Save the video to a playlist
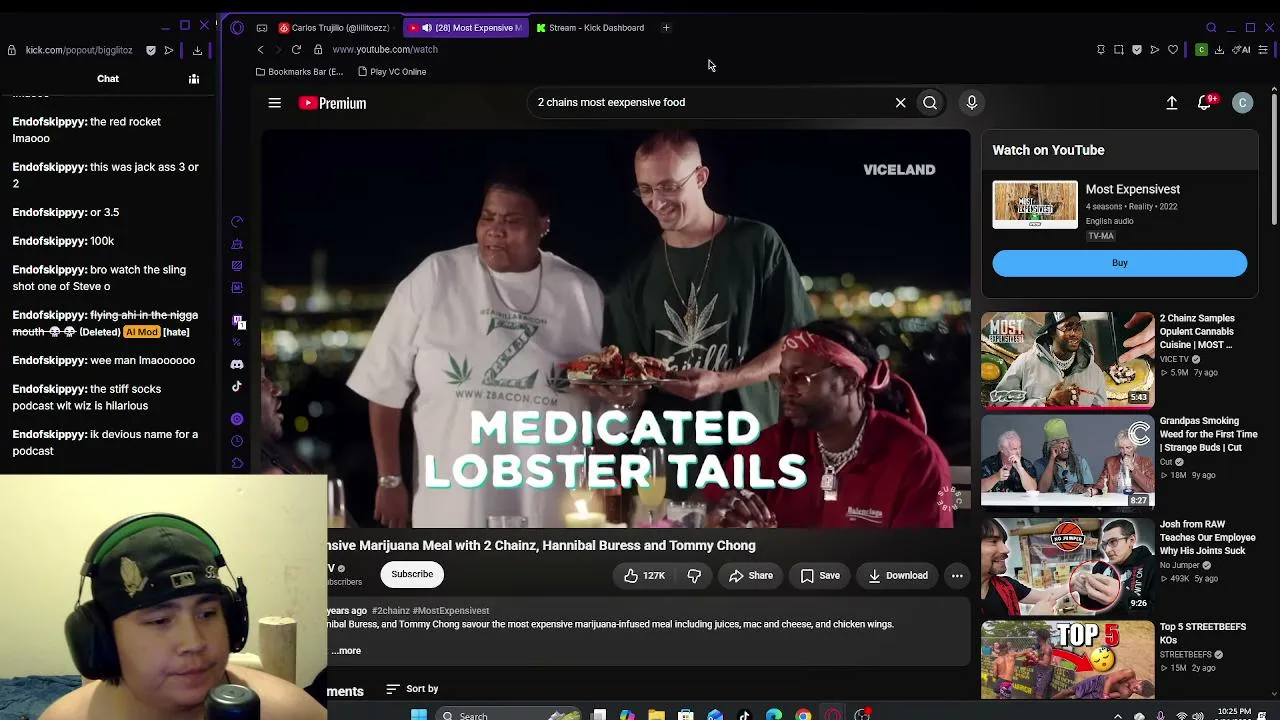This screenshot has height=720, width=1280. point(820,575)
